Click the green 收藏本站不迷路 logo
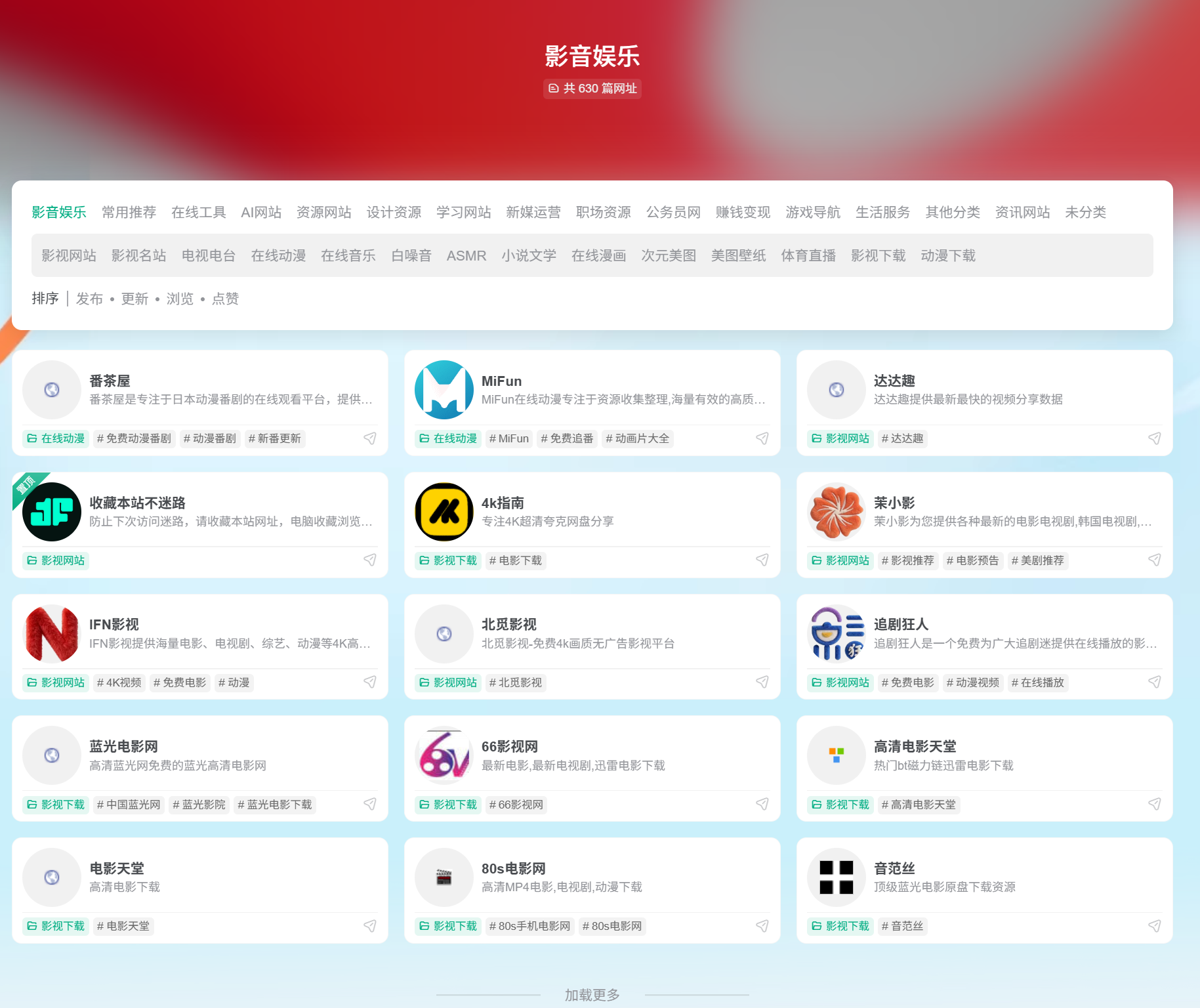 pos(52,512)
